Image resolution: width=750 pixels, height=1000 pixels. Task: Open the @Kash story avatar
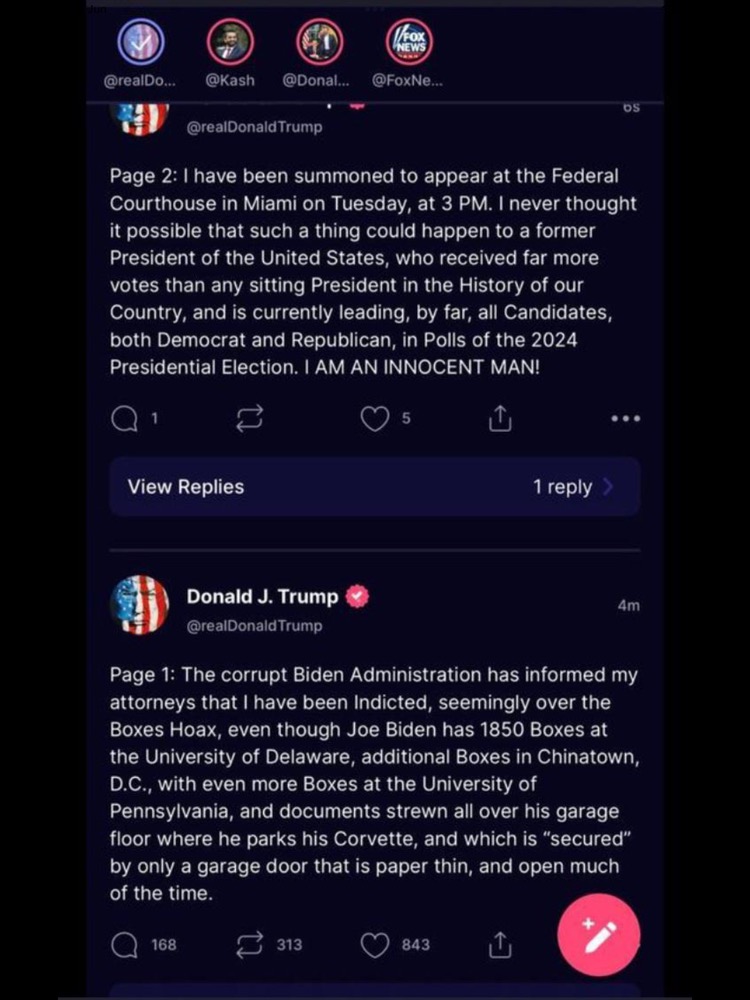point(230,43)
